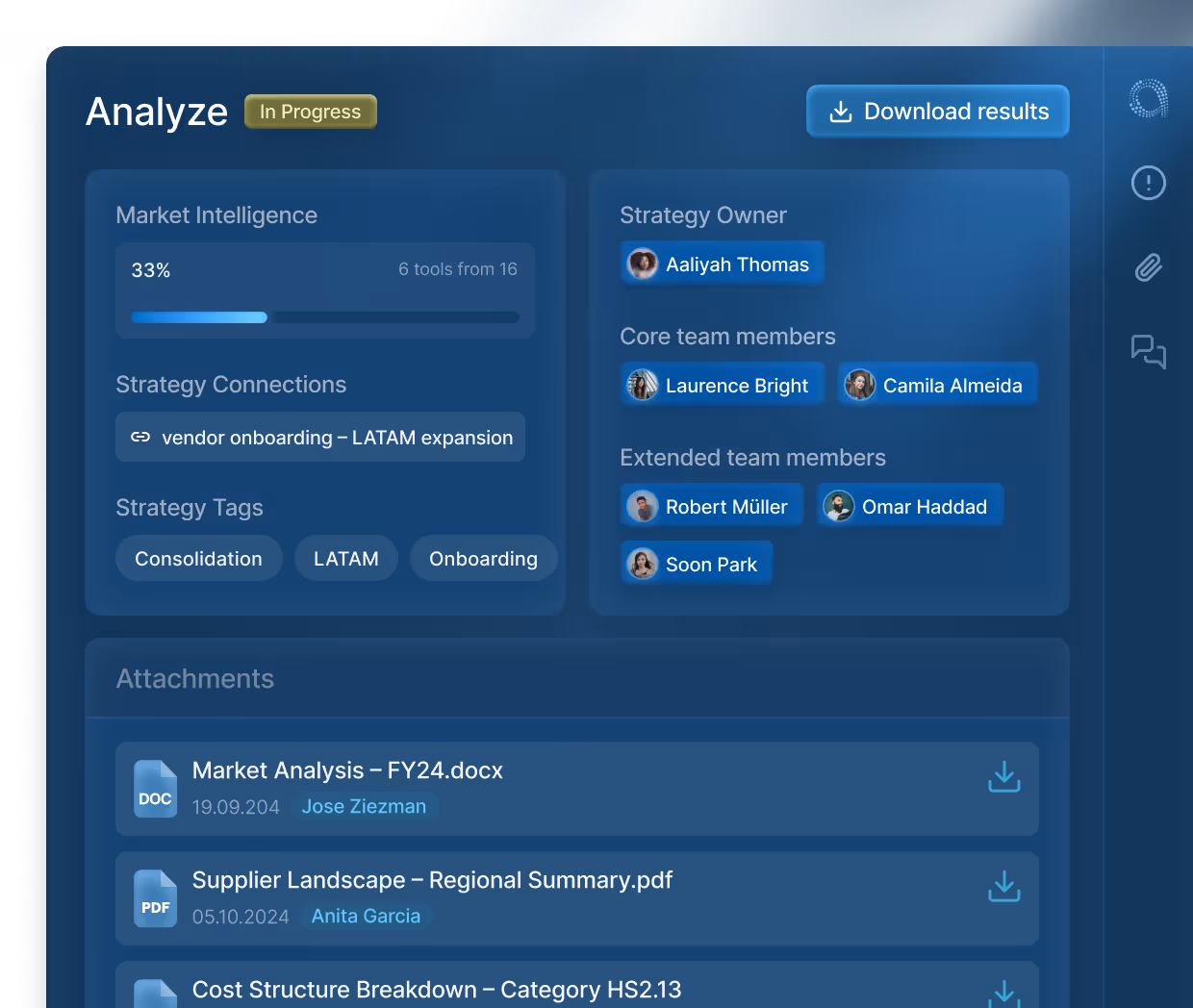
Task: Click Soon Park's avatar picture
Action: (x=642, y=564)
